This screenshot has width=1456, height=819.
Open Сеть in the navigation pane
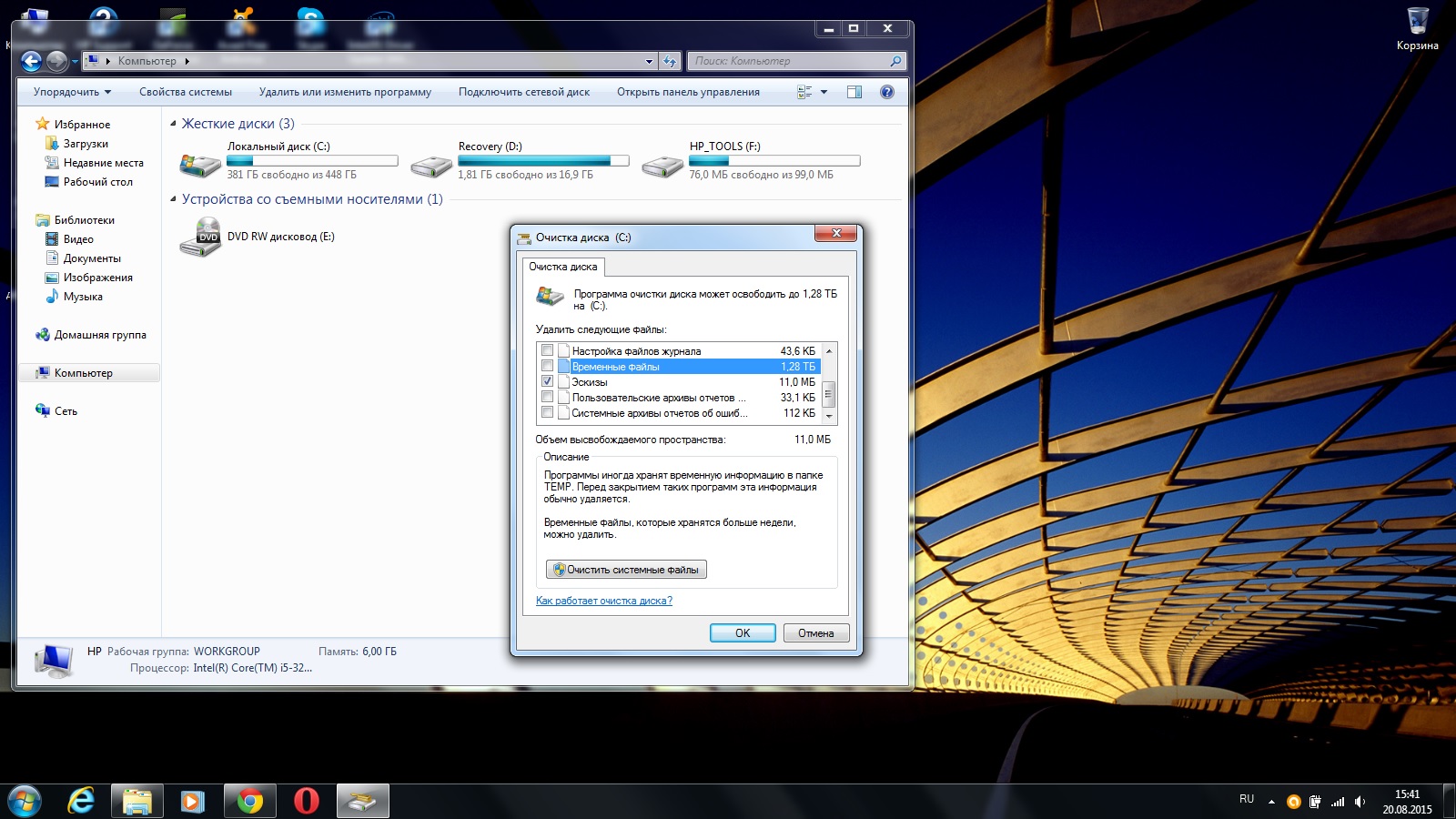56,411
